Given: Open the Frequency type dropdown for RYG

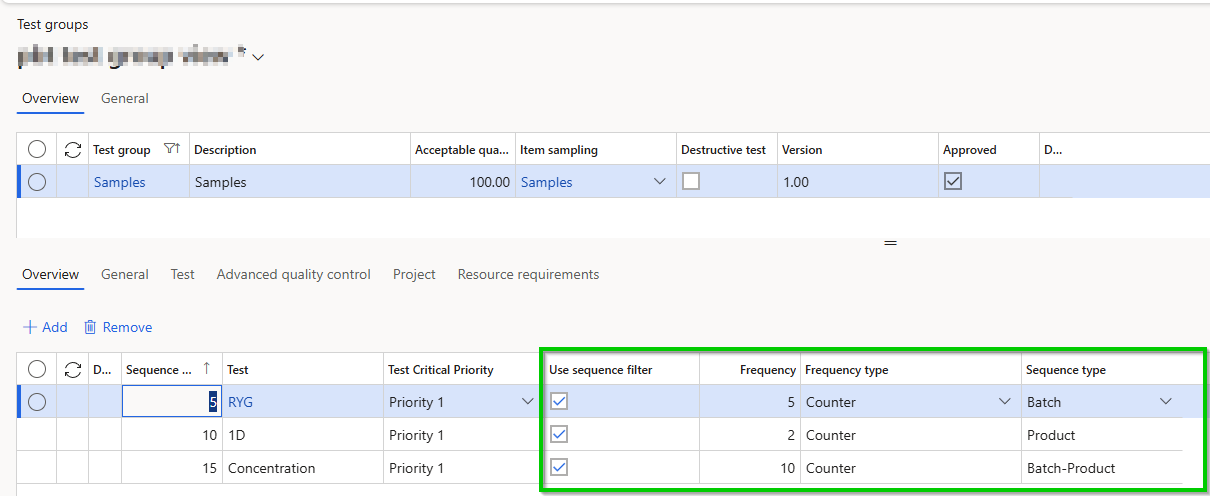Looking at the screenshot, I should pyautogui.click(x=1005, y=402).
